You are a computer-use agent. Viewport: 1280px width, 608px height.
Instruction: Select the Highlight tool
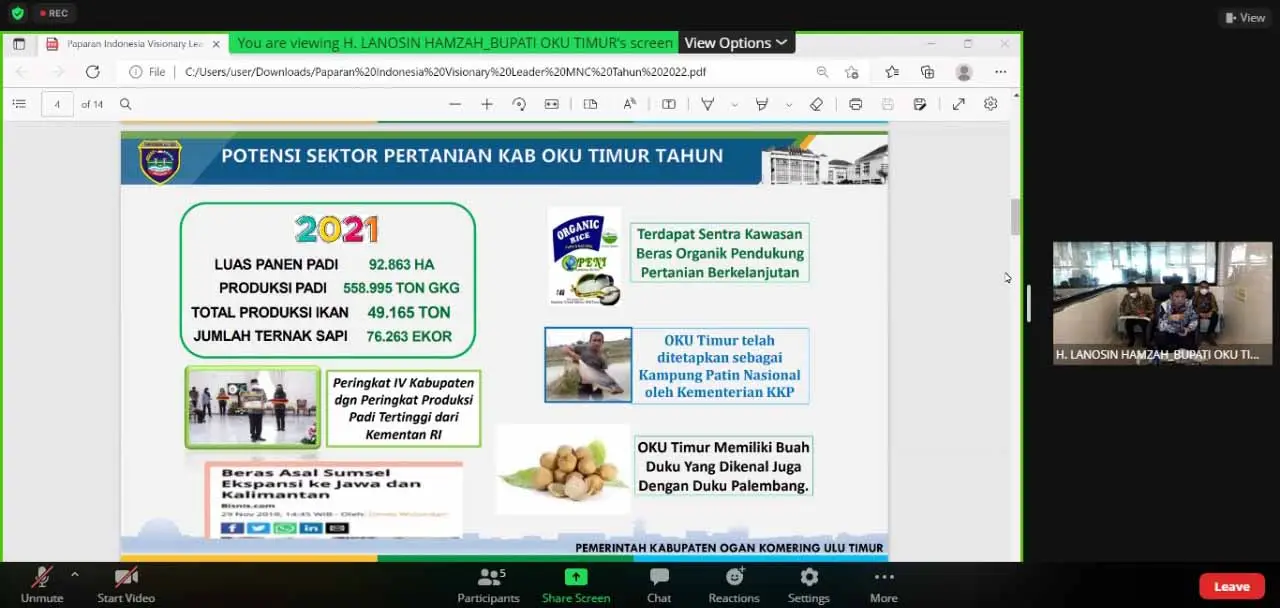(x=762, y=104)
